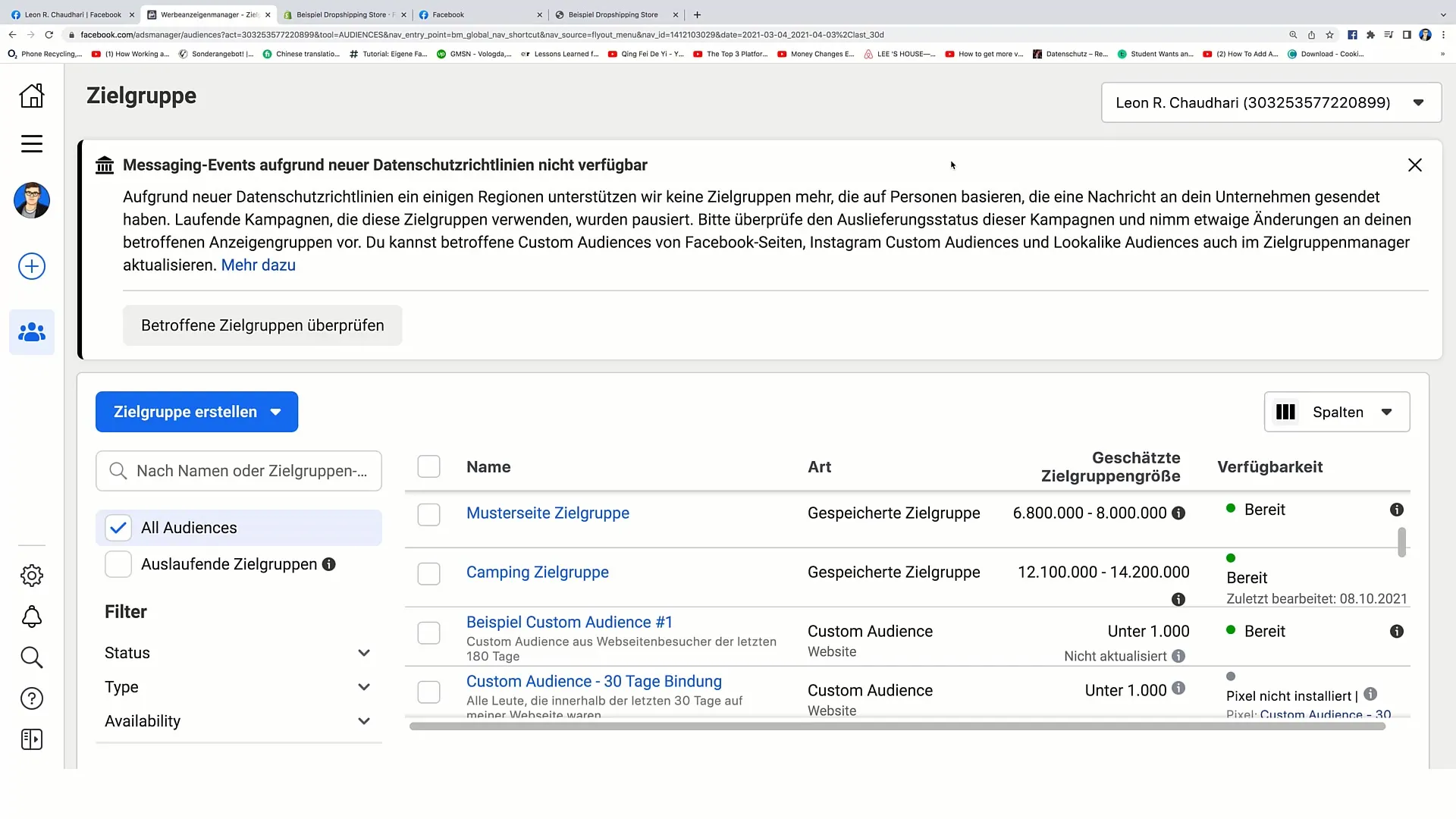The height and width of the screenshot is (819, 1456).
Task: Open the hamburger menu in the sidebar
Action: (32, 144)
